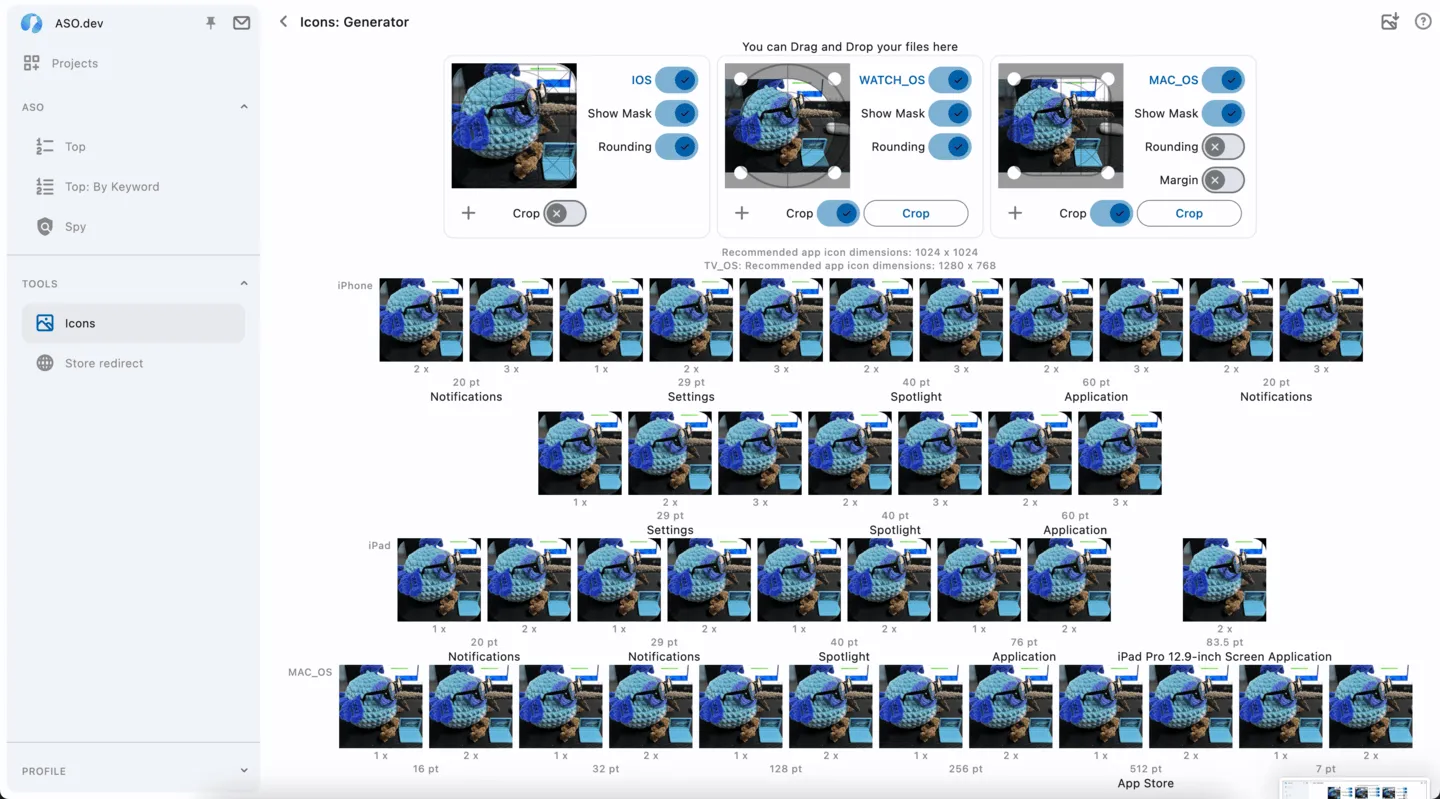Collapse the TOOLS sidebar section
Screen dimensions: 1440x799
[x=243, y=284]
